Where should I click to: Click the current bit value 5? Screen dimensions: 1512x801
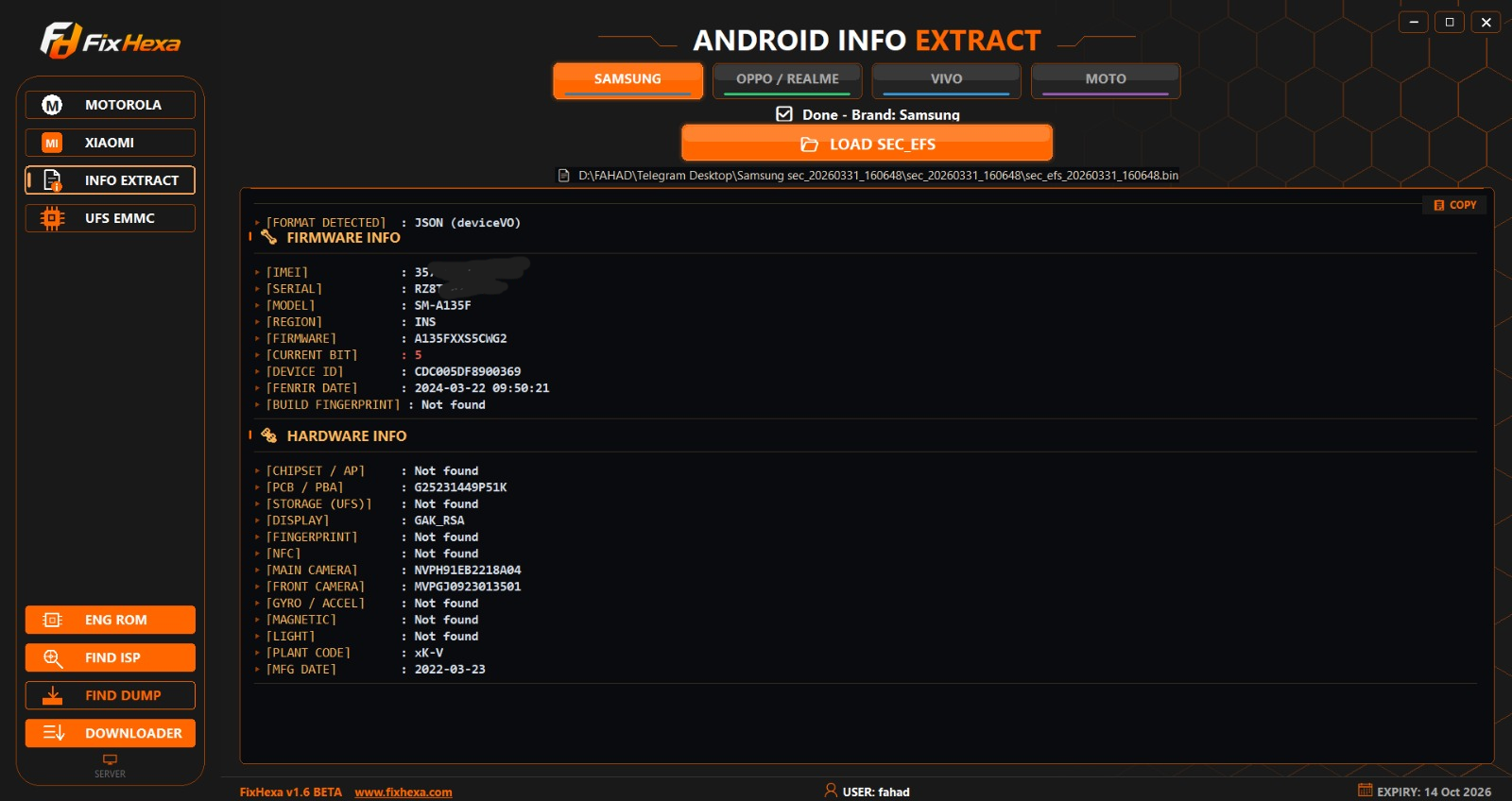point(418,355)
